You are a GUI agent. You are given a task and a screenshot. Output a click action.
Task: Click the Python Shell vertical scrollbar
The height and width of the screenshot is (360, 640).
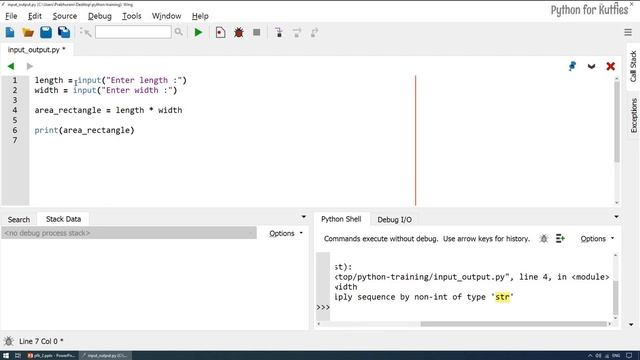tap(616, 297)
